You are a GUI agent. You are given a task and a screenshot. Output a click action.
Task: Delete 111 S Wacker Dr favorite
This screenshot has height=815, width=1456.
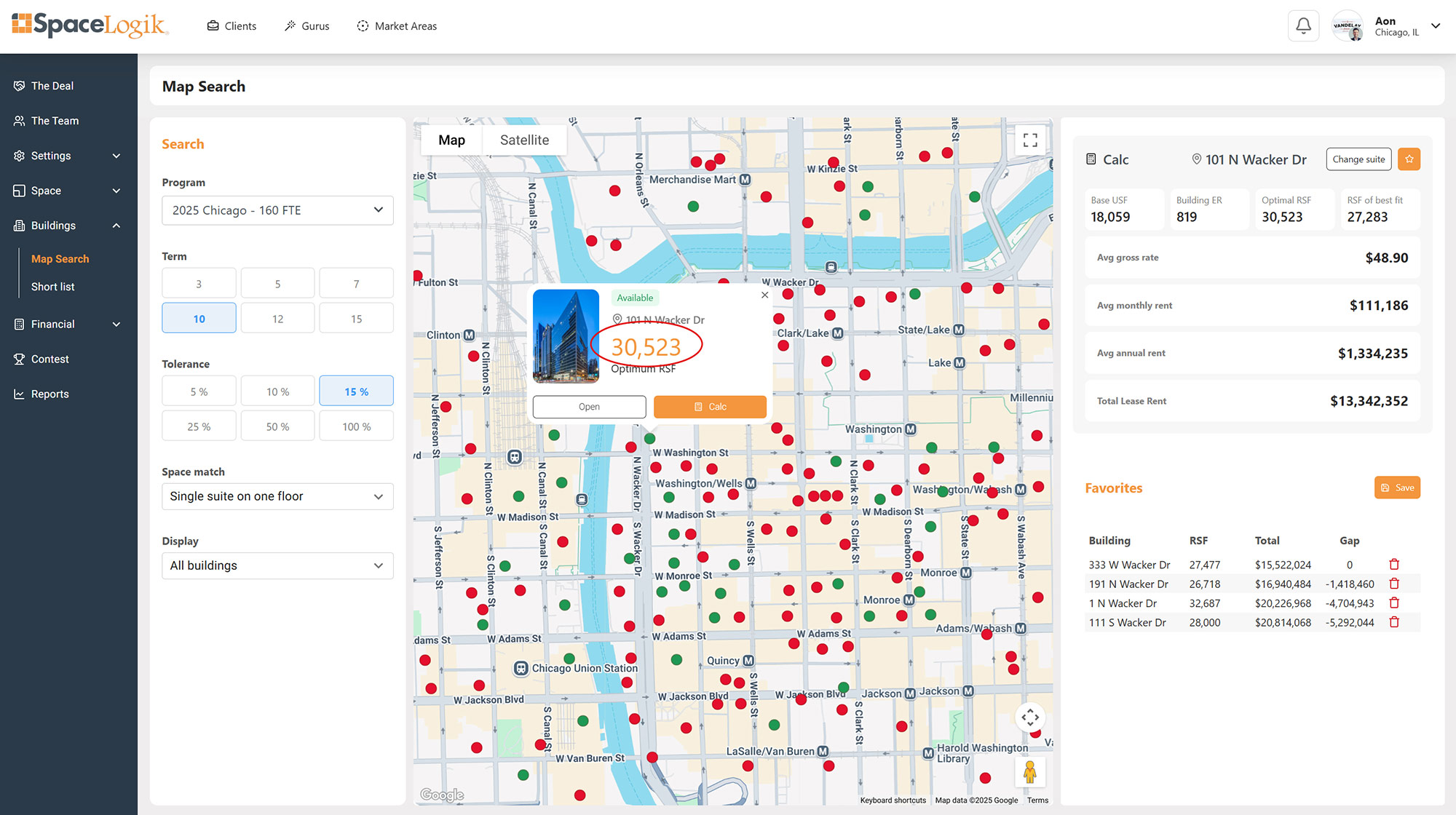click(x=1394, y=622)
